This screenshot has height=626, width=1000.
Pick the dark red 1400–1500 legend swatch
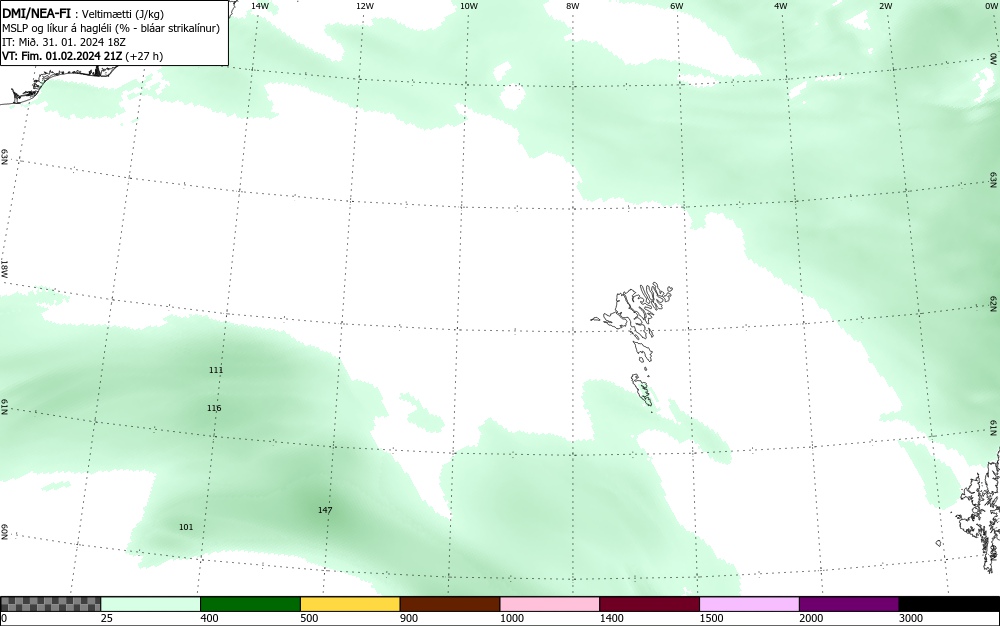(649, 604)
